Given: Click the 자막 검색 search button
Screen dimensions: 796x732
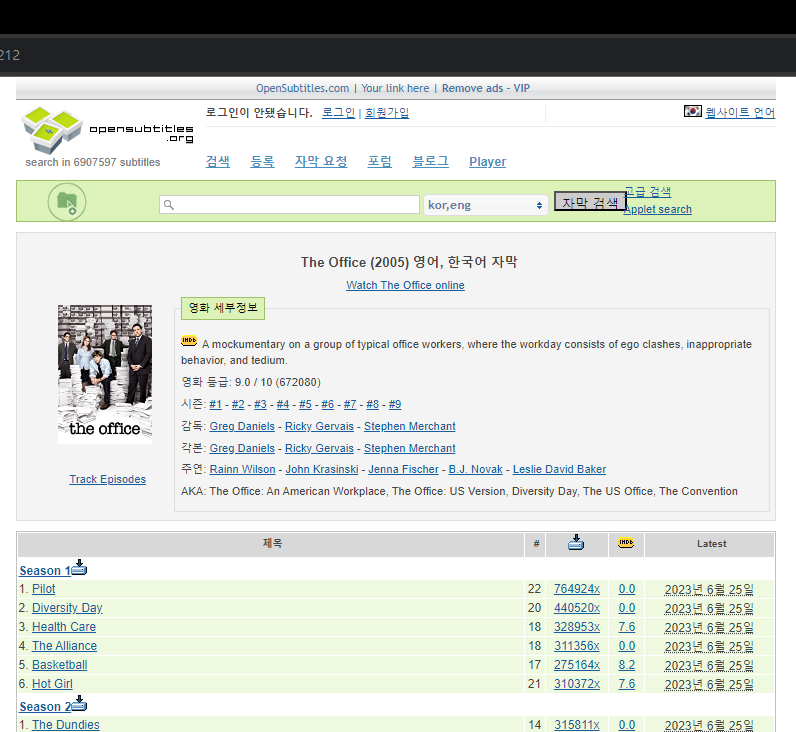Looking at the screenshot, I should point(590,202).
